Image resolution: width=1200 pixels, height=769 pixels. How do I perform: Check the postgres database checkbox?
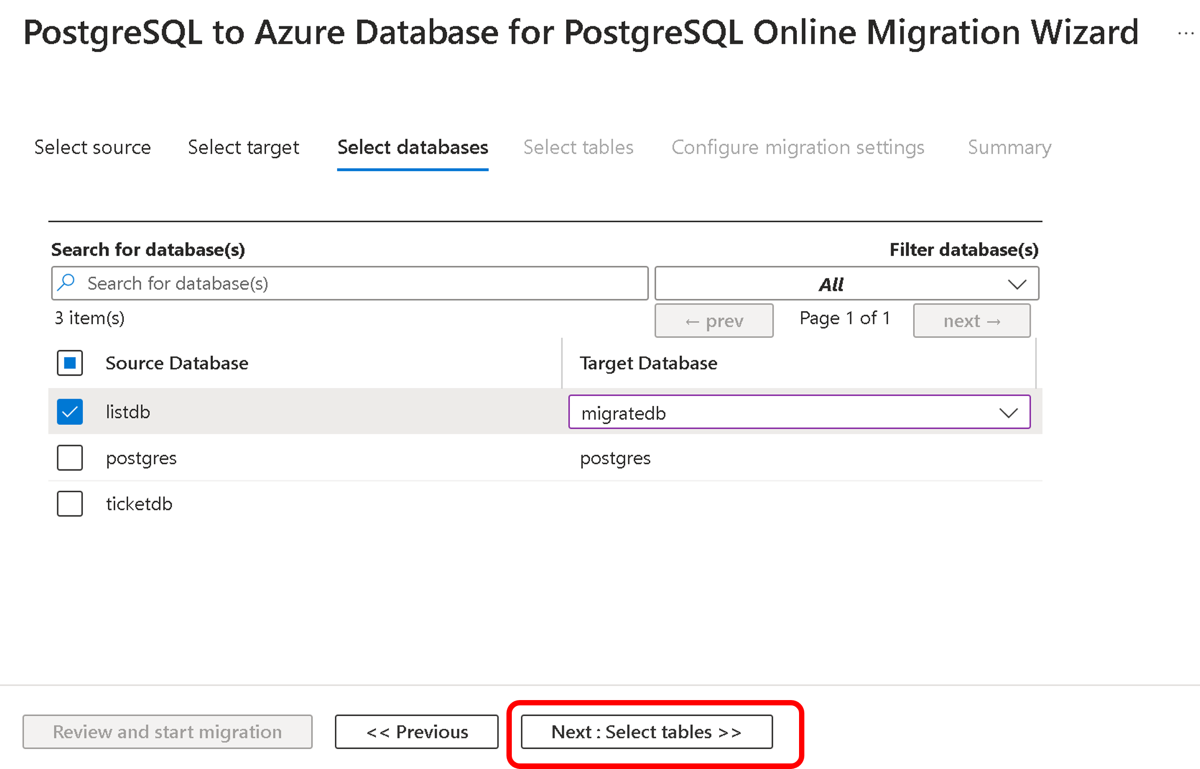point(70,458)
